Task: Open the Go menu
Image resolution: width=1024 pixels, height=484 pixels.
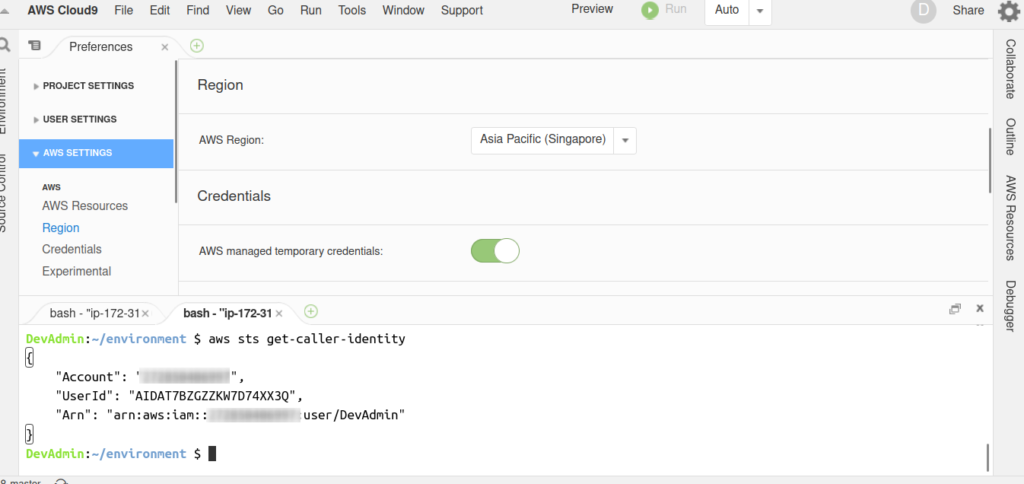Action: pos(276,10)
